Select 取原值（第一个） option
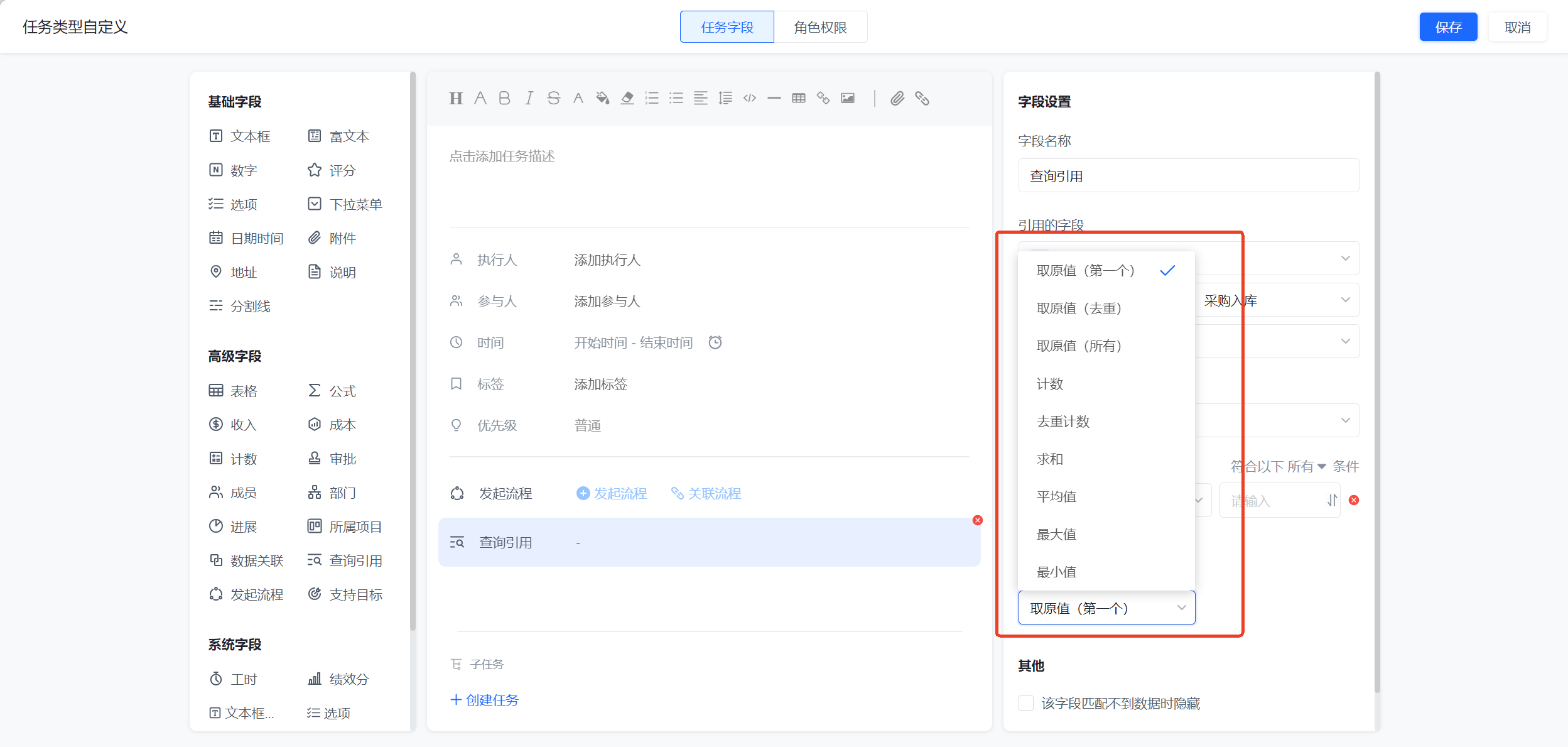Screen dimensions: 1568x747 click(1106, 271)
